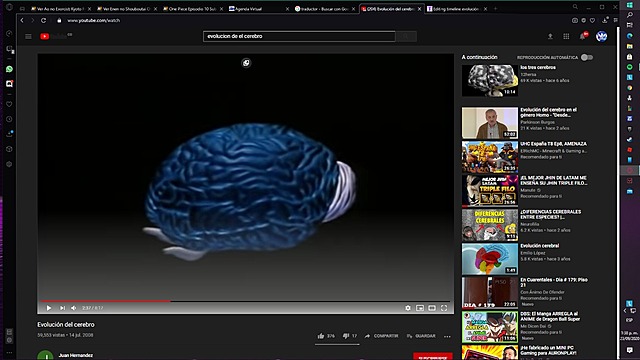This screenshot has width=640, height=360.
Task: Open more actions ellipsis below video
Action: 447,336
